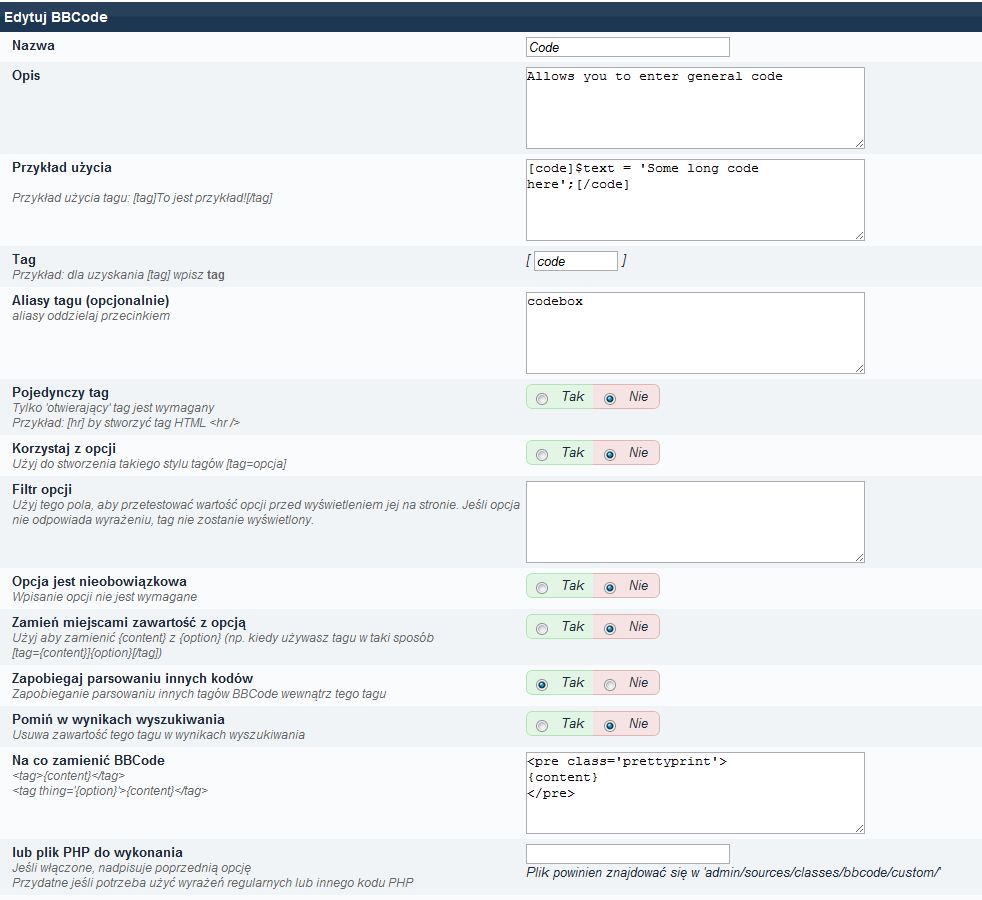This screenshot has height=900, width=982.
Task: Click the empty Filtr opcji textarea
Action: [694, 522]
